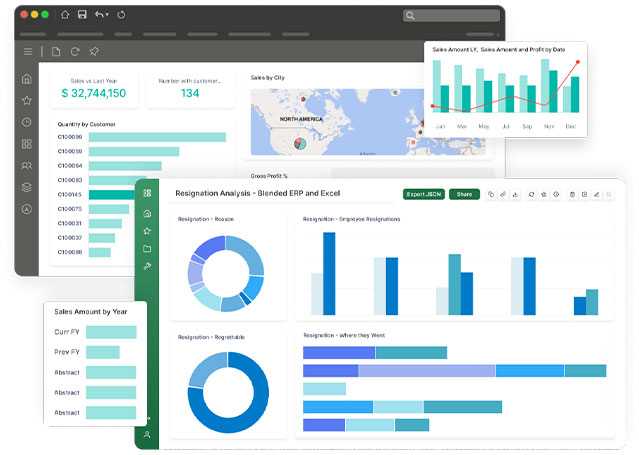This screenshot has height=455, width=639.
Task: Open the hamburger menu in dark toolbar
Action: pos(28,51)
